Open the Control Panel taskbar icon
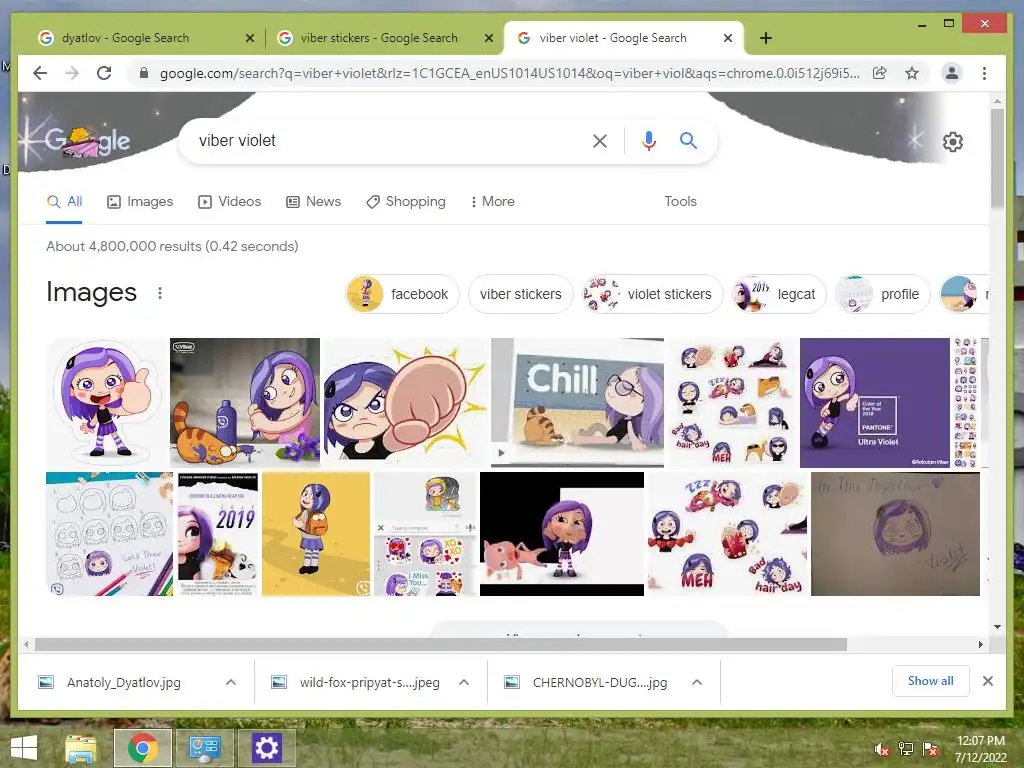The width and height of the screenshot is (1024, 768). [204, 748]
